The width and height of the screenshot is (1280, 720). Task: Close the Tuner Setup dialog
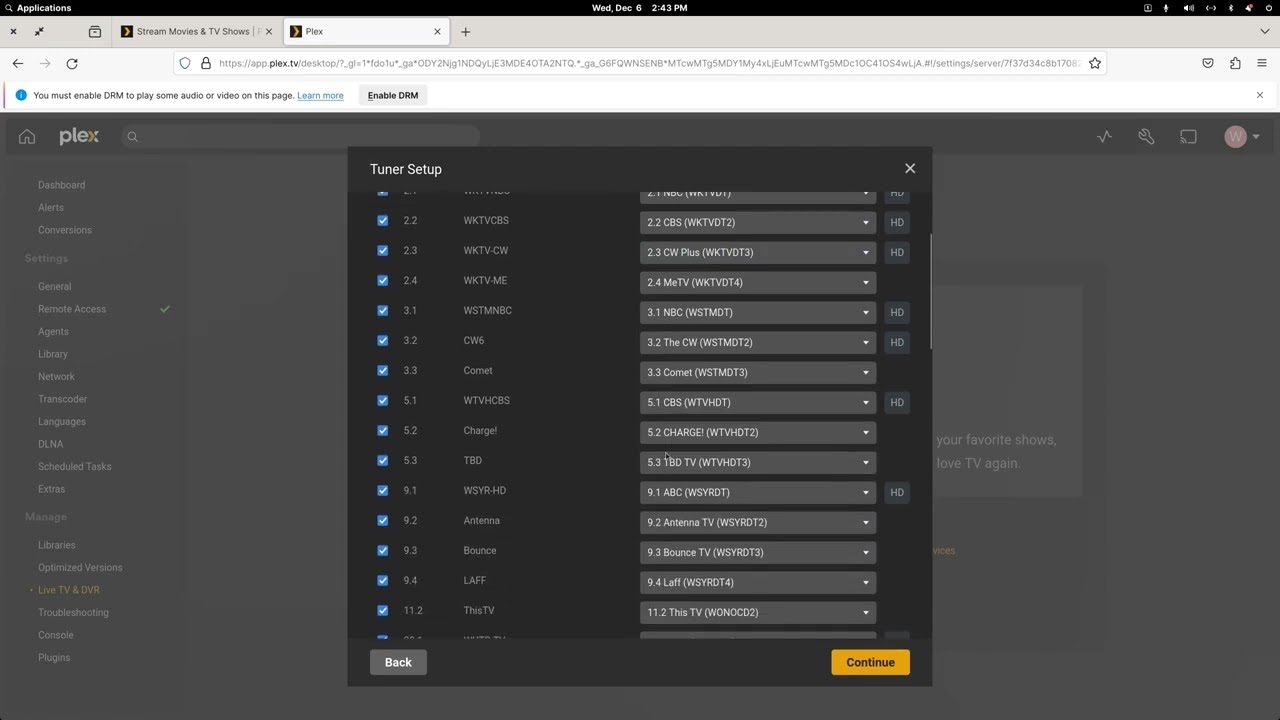click(910, 169)
